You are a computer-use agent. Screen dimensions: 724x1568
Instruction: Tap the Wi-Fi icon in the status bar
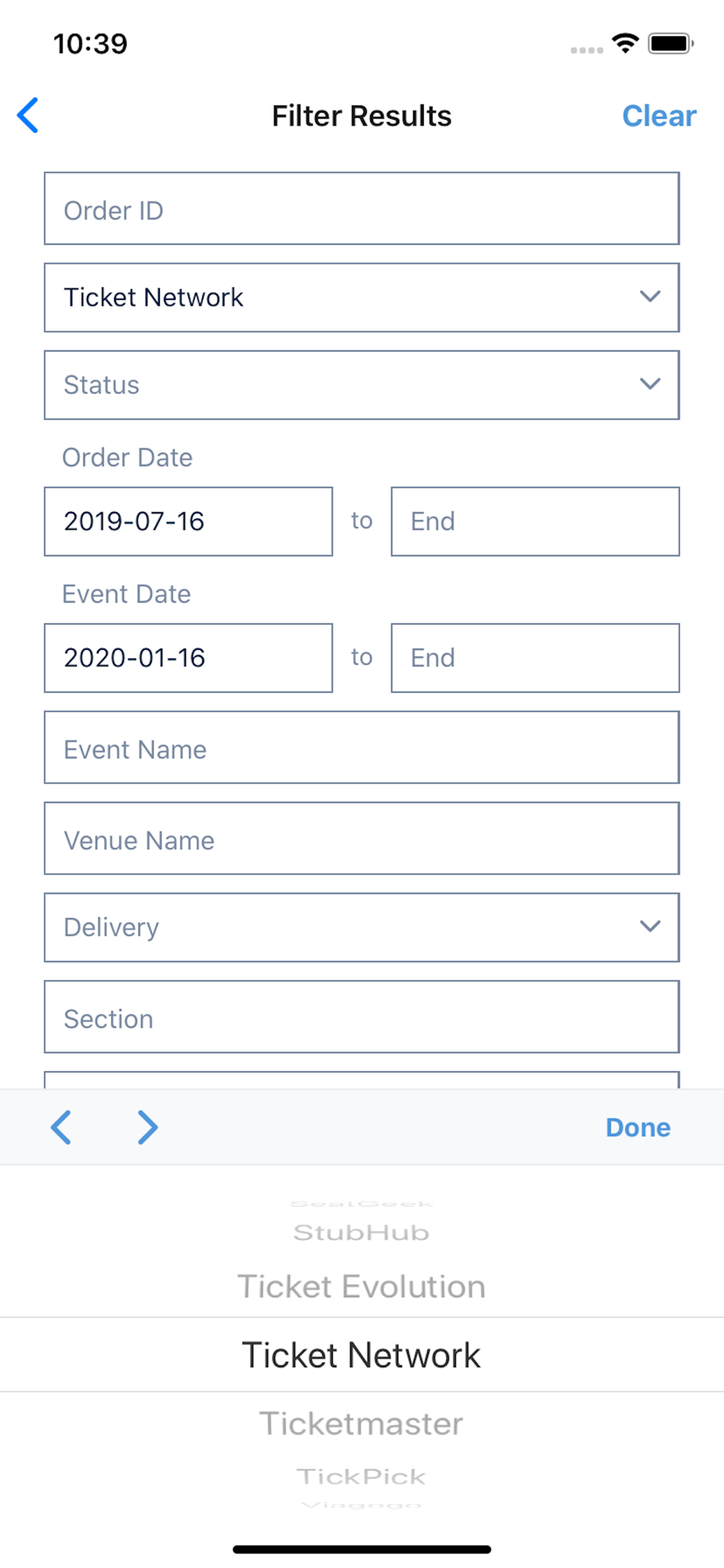pos(624,43)
